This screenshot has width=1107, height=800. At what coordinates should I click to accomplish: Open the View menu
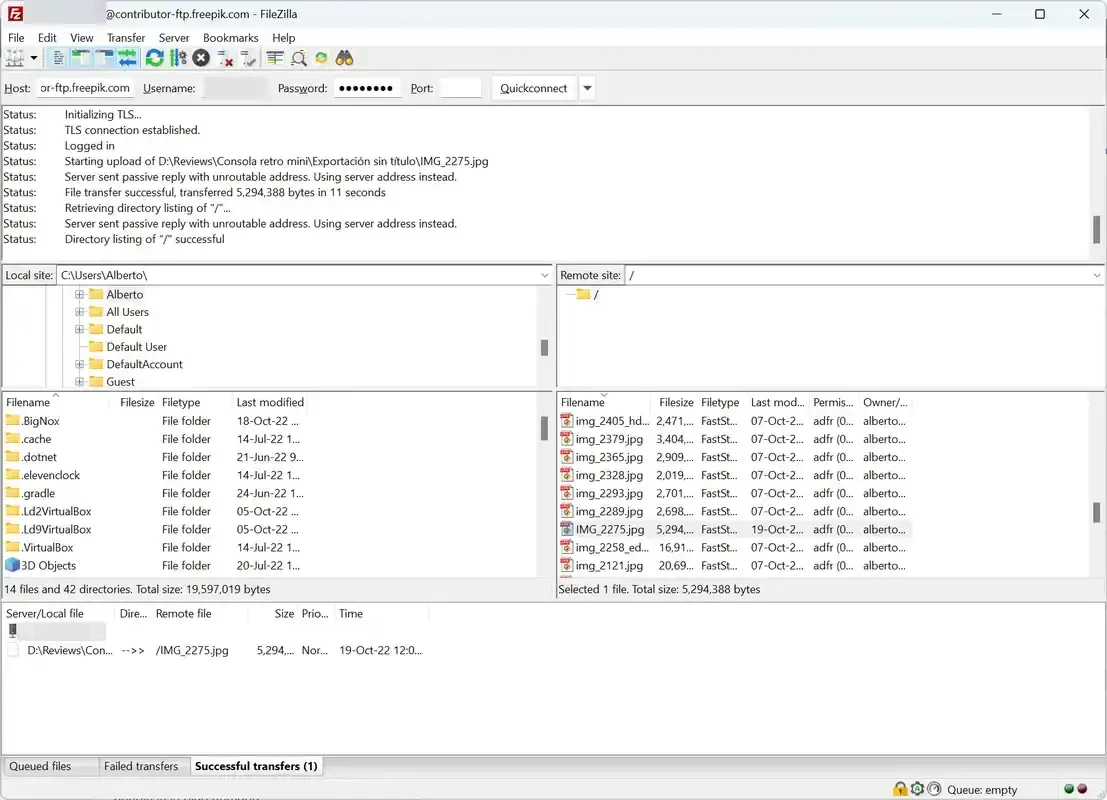point(81,37)
